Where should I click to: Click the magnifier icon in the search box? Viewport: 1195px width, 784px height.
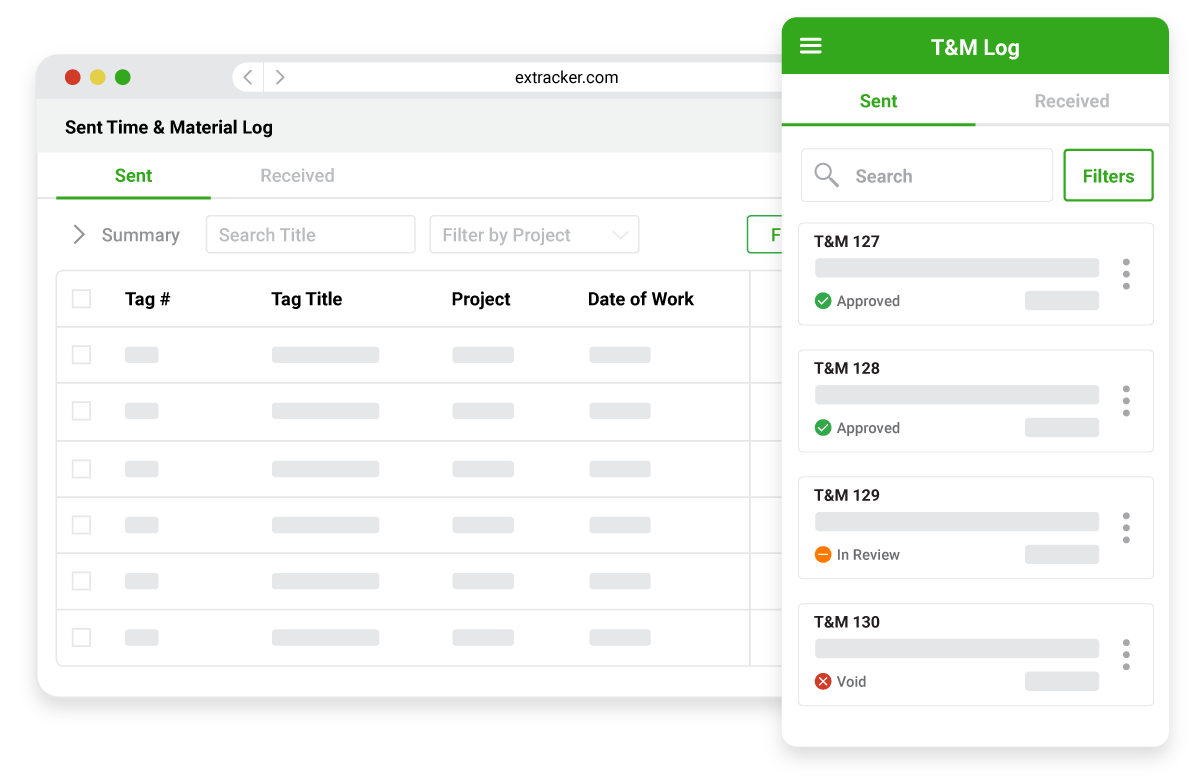[x=826, y=175]
